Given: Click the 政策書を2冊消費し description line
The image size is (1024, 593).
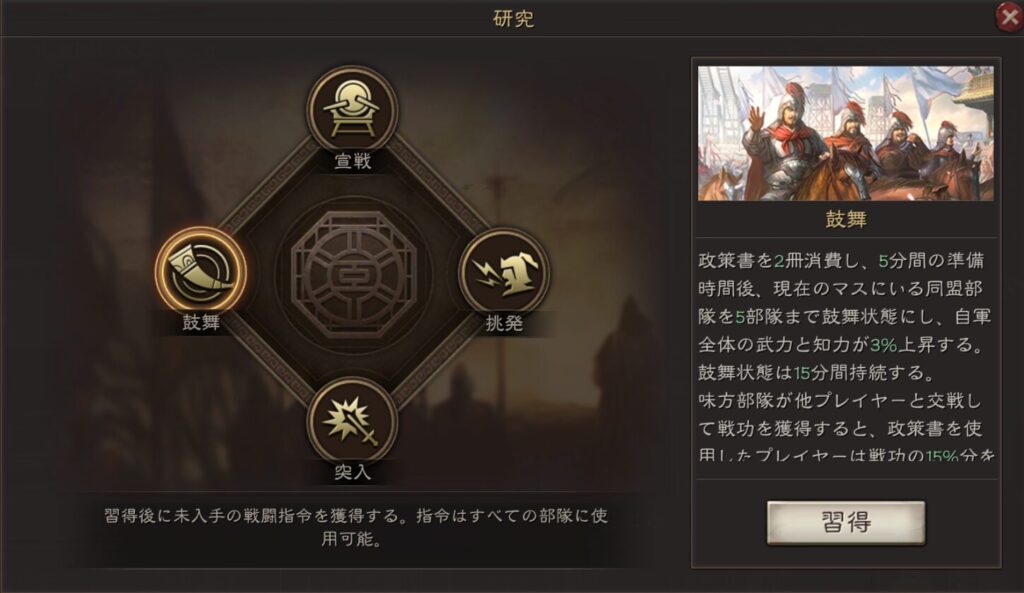Looking at the screenshot, I should (x=841, y=261).
